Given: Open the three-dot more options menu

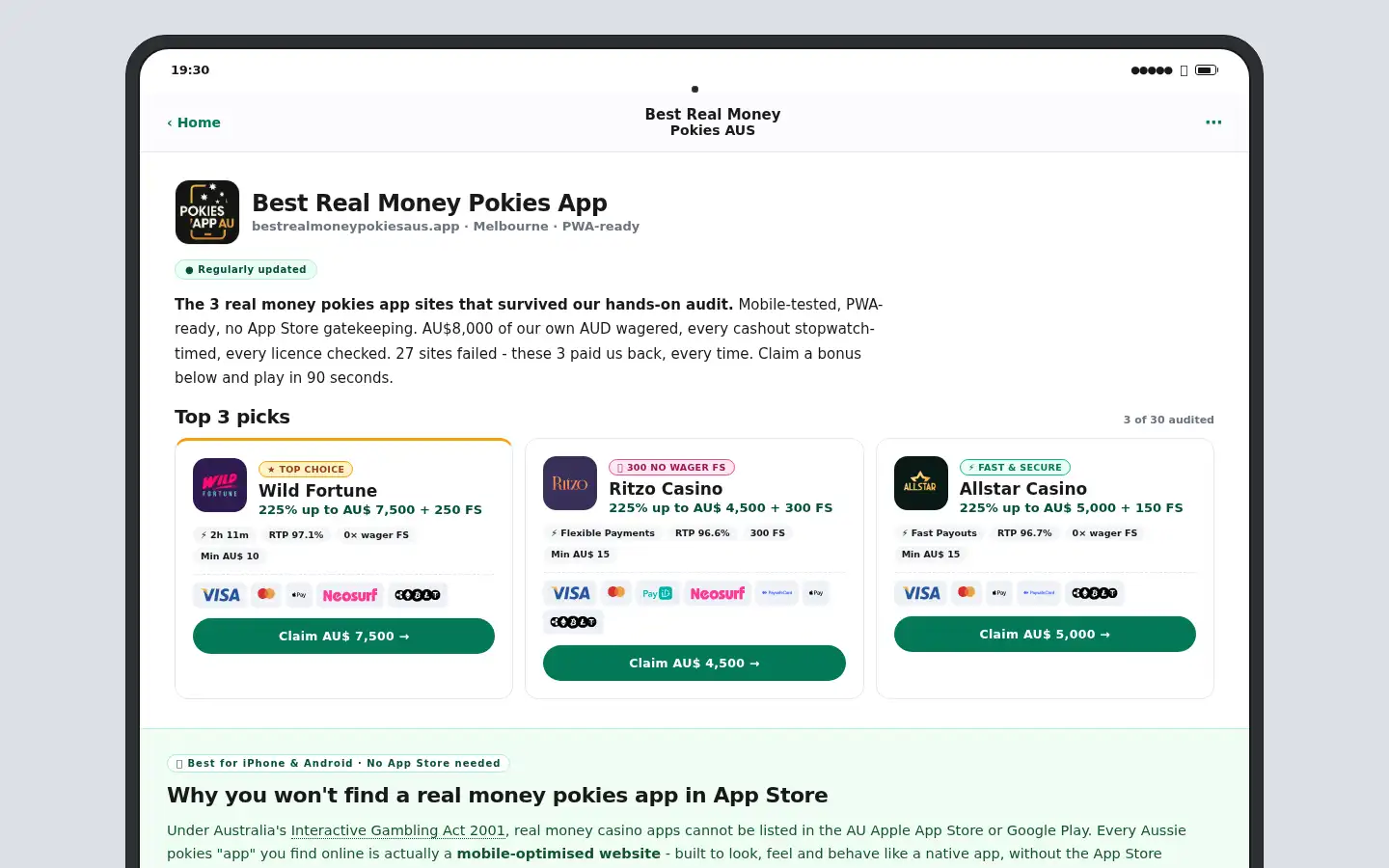Looking at the screenshot, I should click(x=1213, y=122).
